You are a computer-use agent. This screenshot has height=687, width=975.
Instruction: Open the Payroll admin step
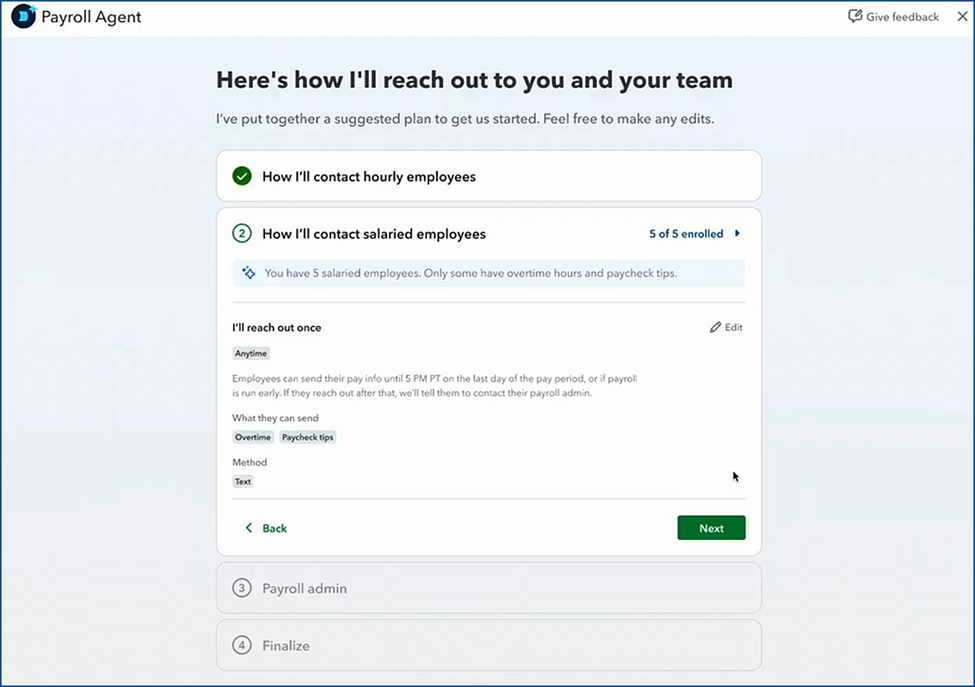489,588
